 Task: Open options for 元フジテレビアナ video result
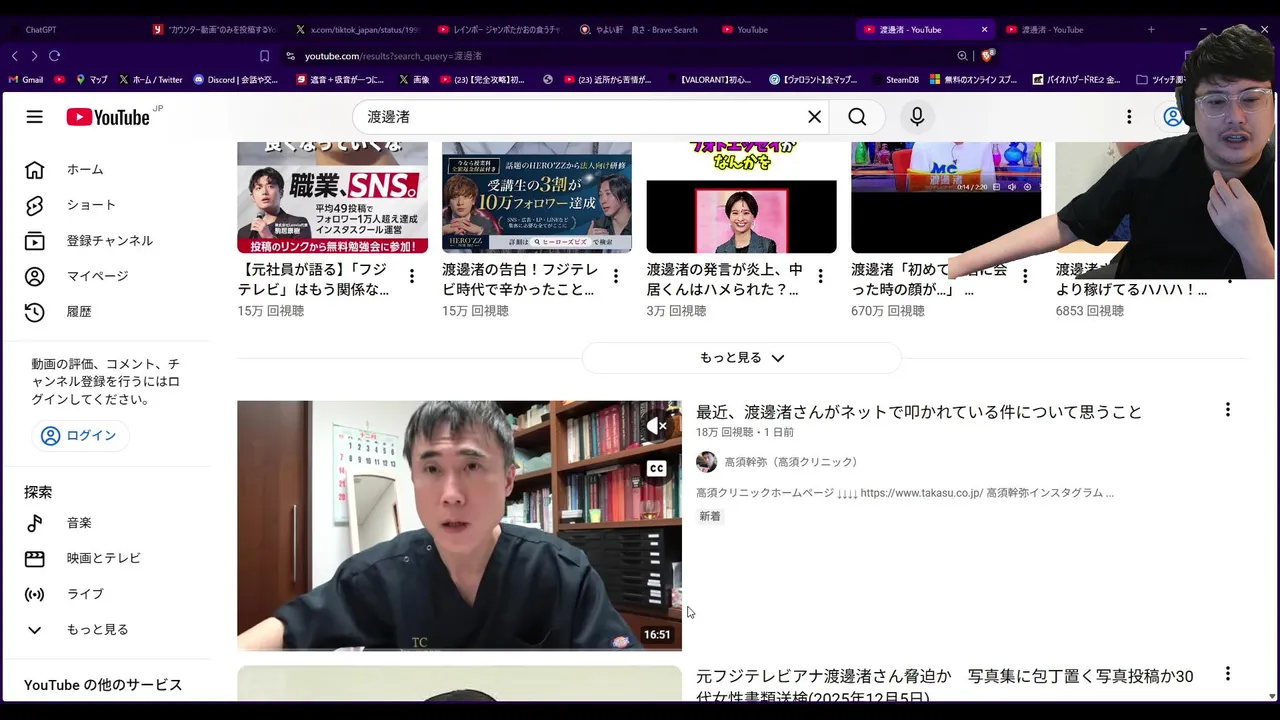point(1227,674)
